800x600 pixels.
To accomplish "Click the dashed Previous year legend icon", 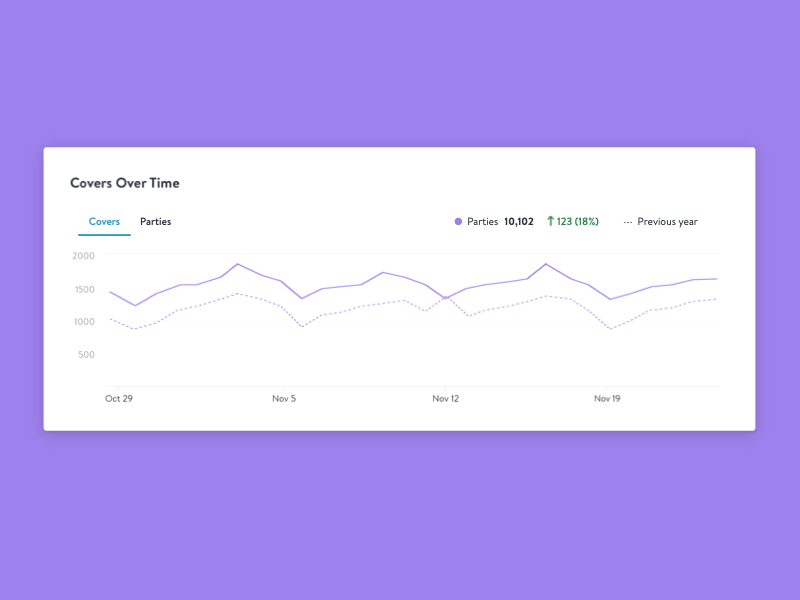I will (628, 221).
